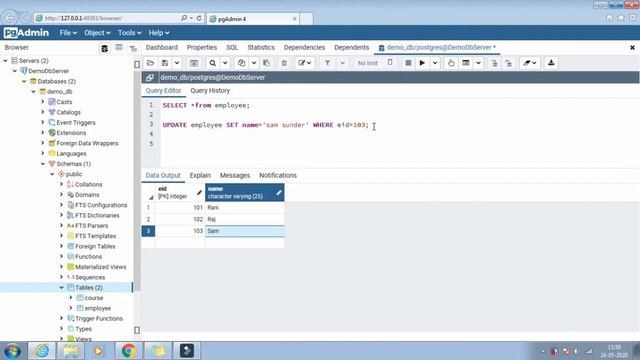
Task: Select the employee table in tree
Action: point(98,308)
